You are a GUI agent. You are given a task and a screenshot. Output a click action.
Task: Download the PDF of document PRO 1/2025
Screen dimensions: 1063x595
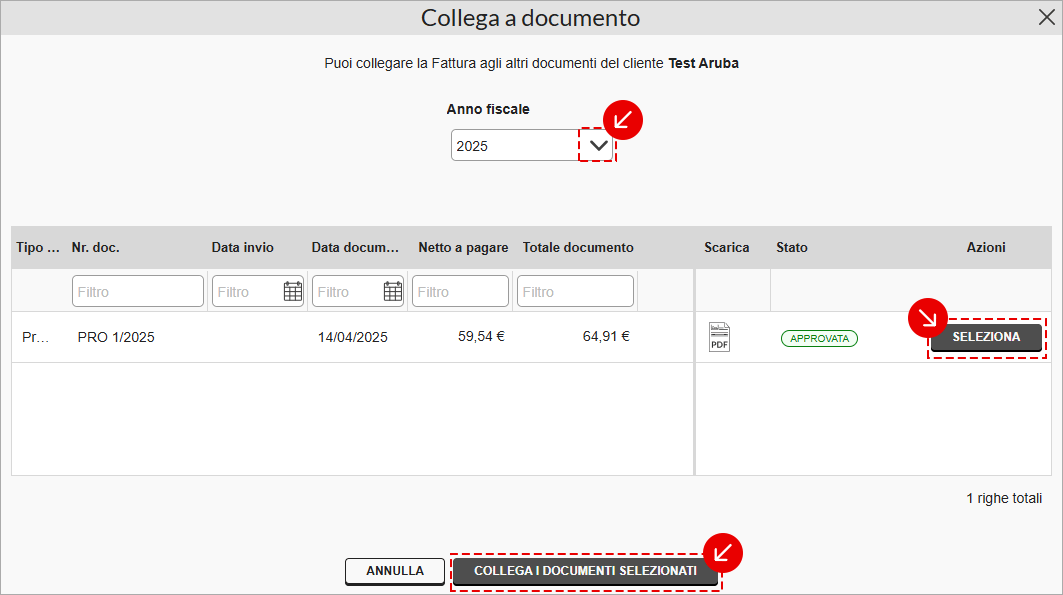tap(718, 337)
